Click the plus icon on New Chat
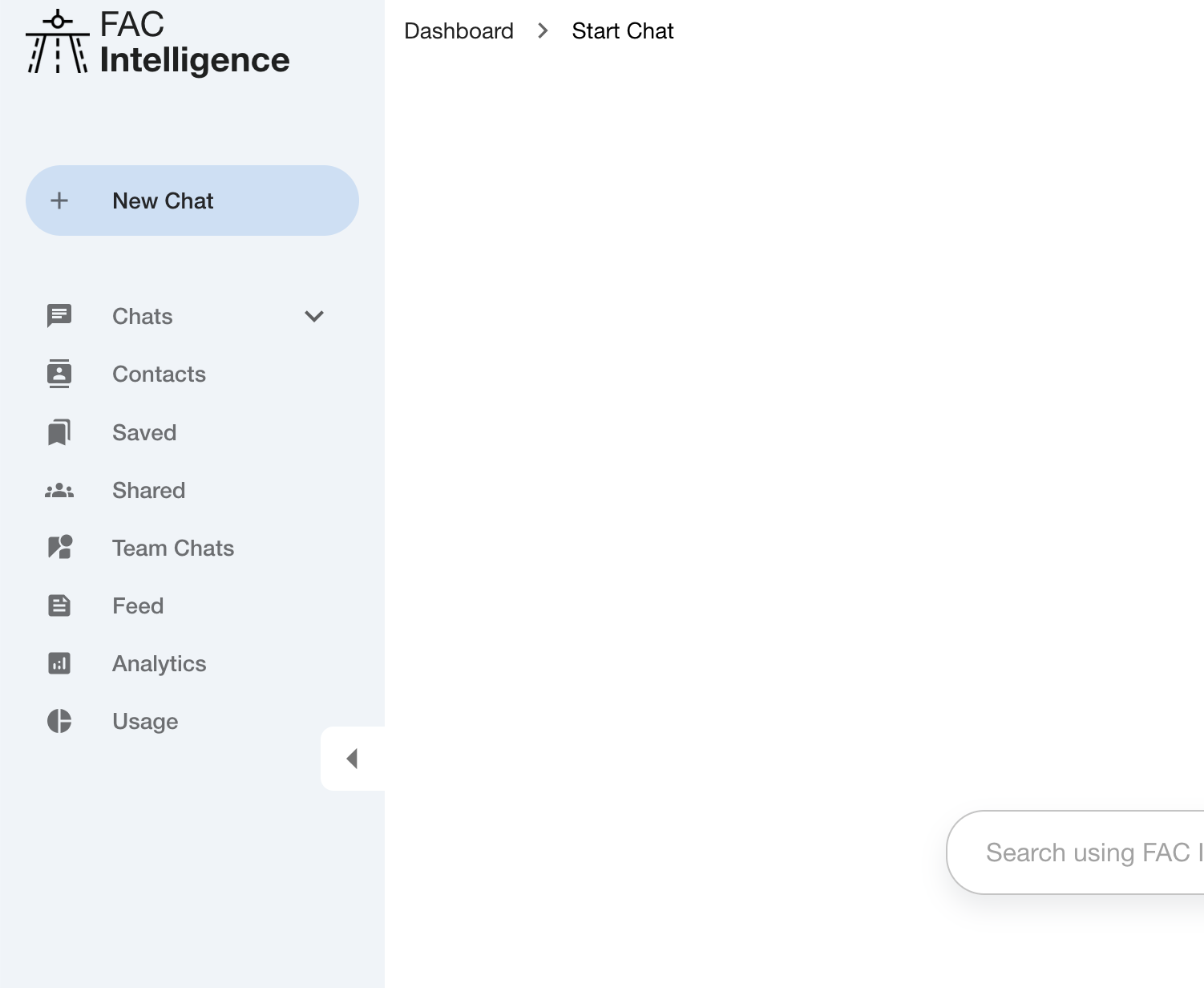 (59, 200)
